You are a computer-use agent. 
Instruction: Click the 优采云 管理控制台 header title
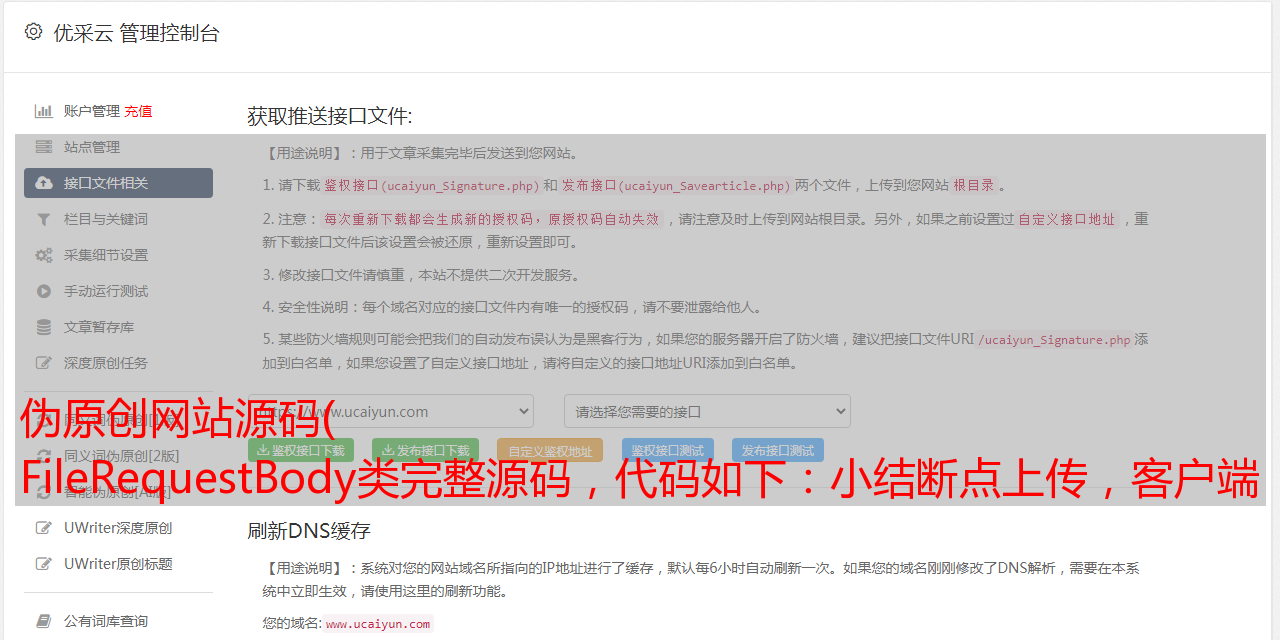pos(136,33)
